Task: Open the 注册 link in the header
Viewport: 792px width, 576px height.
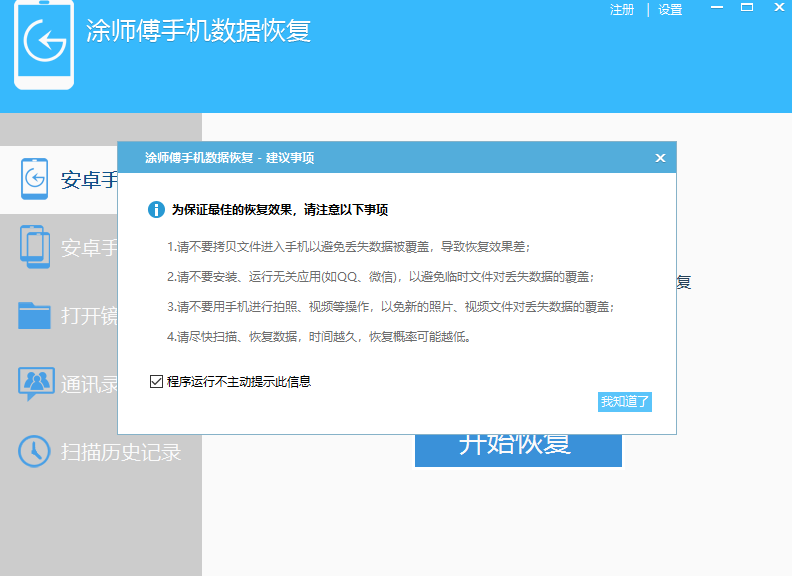Action: click(622, 10)
